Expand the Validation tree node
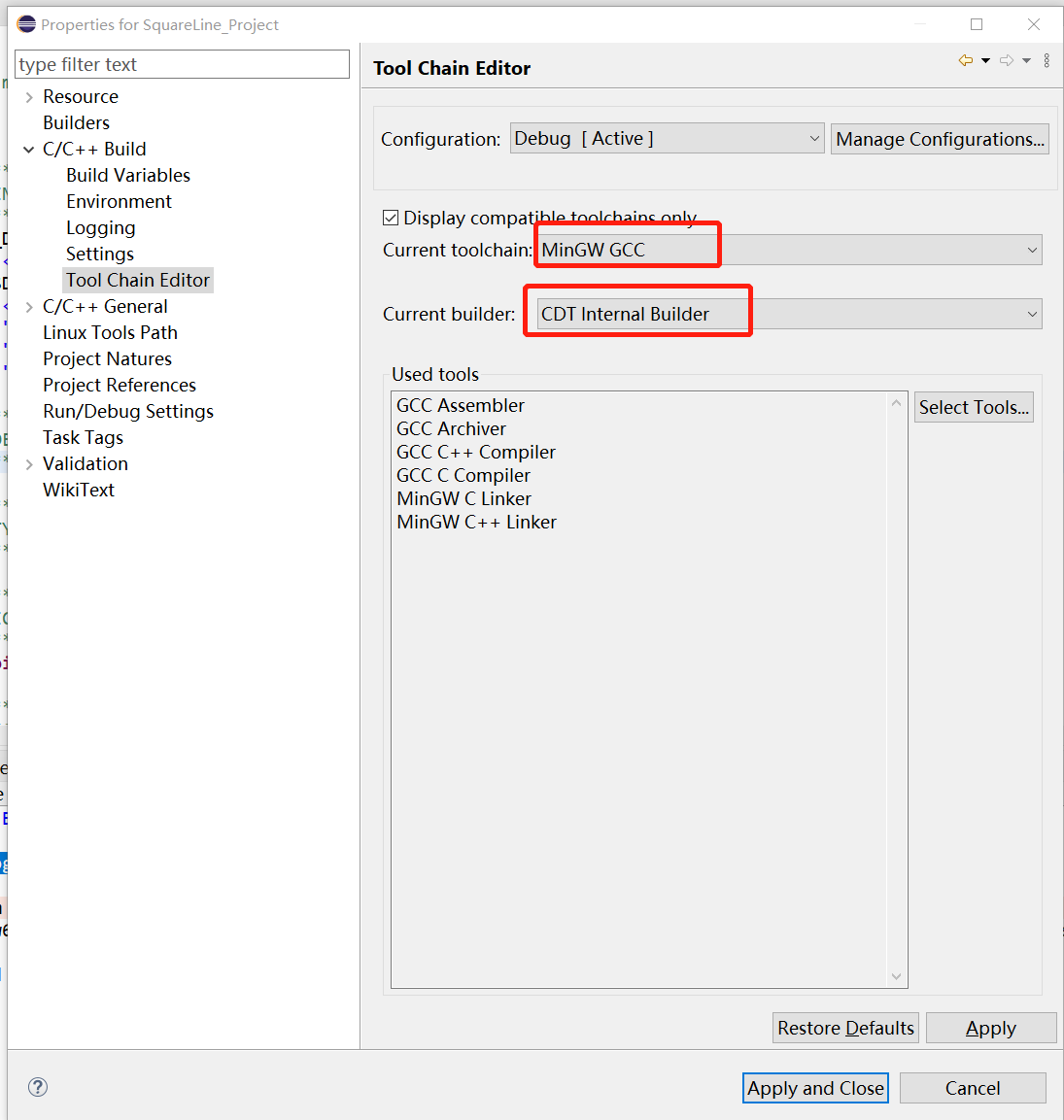 click(29, 464)
